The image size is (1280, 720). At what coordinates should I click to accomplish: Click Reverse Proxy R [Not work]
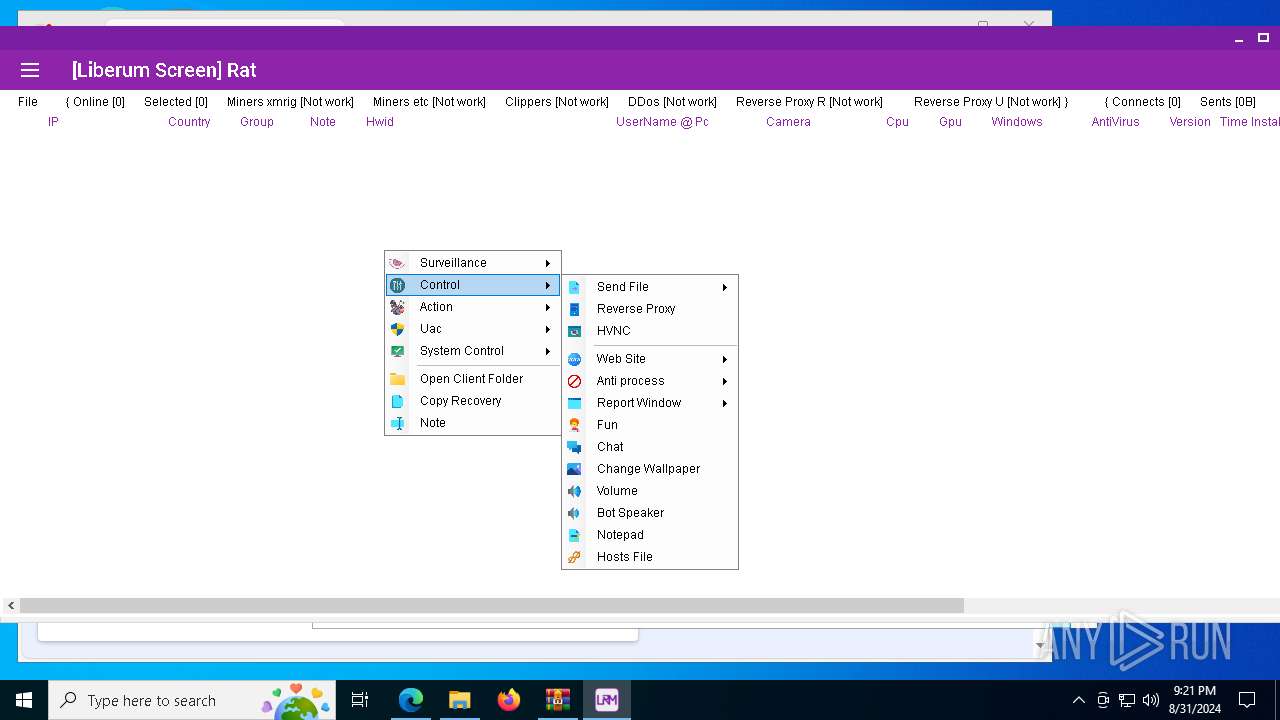click(x=809, y=102)
